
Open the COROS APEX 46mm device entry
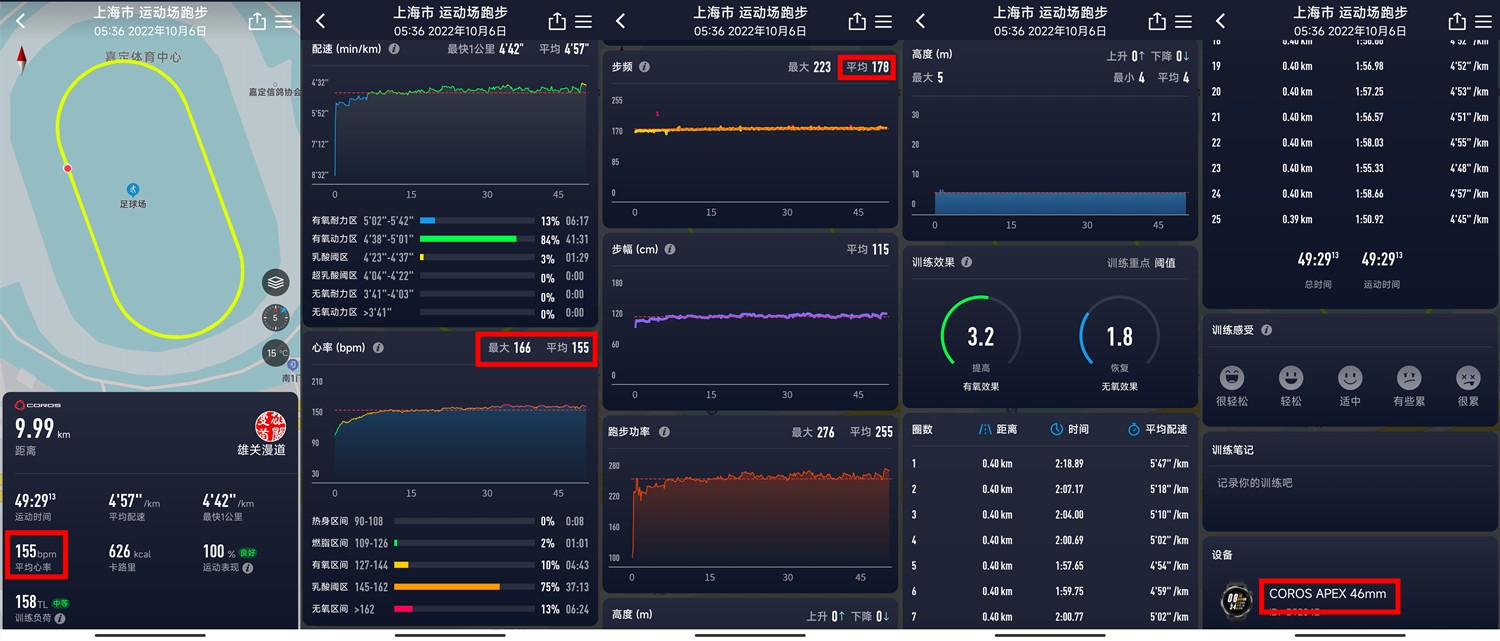(x=1327, y=595)
